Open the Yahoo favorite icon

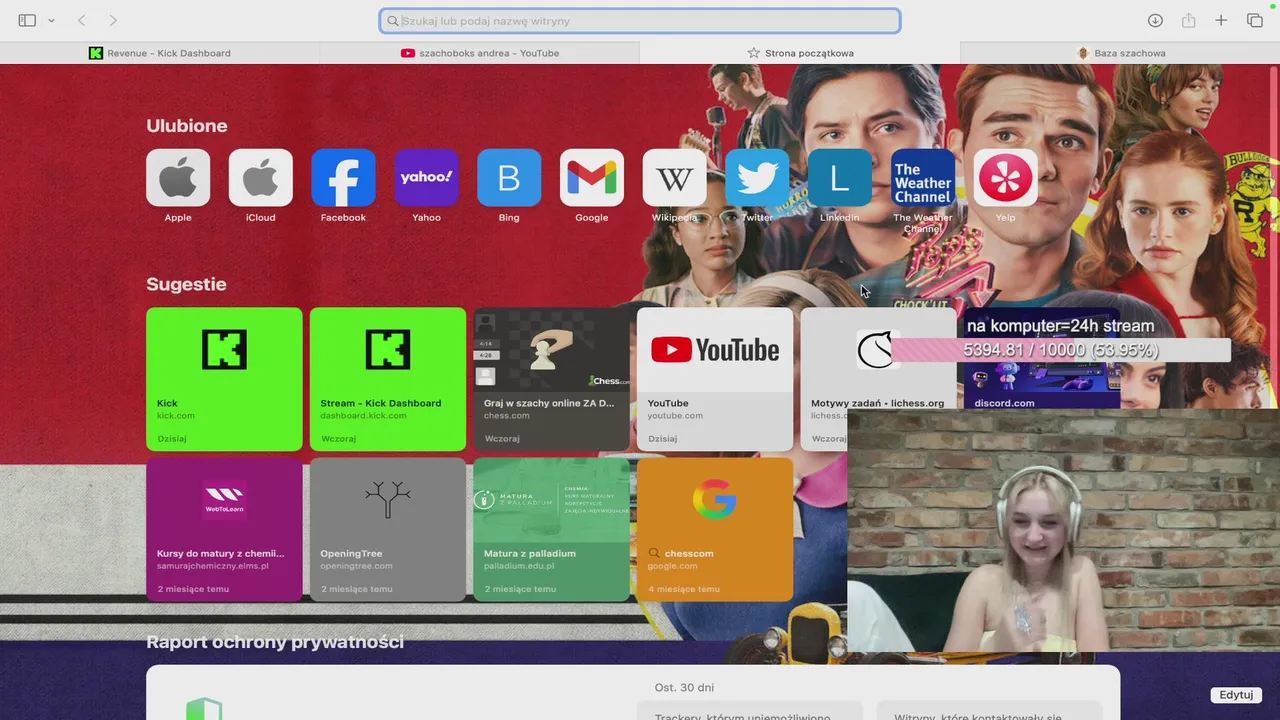pyautogui.click(x=426, y=178)
